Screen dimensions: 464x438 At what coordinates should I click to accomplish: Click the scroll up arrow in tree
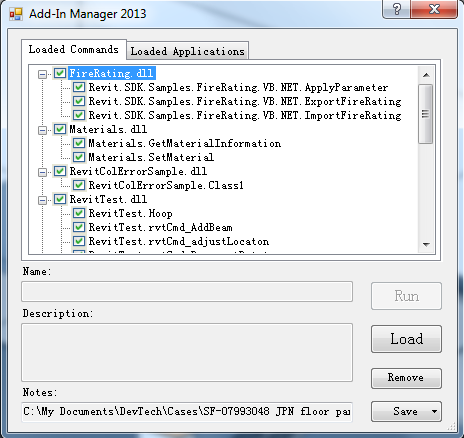tap(426, 75)
